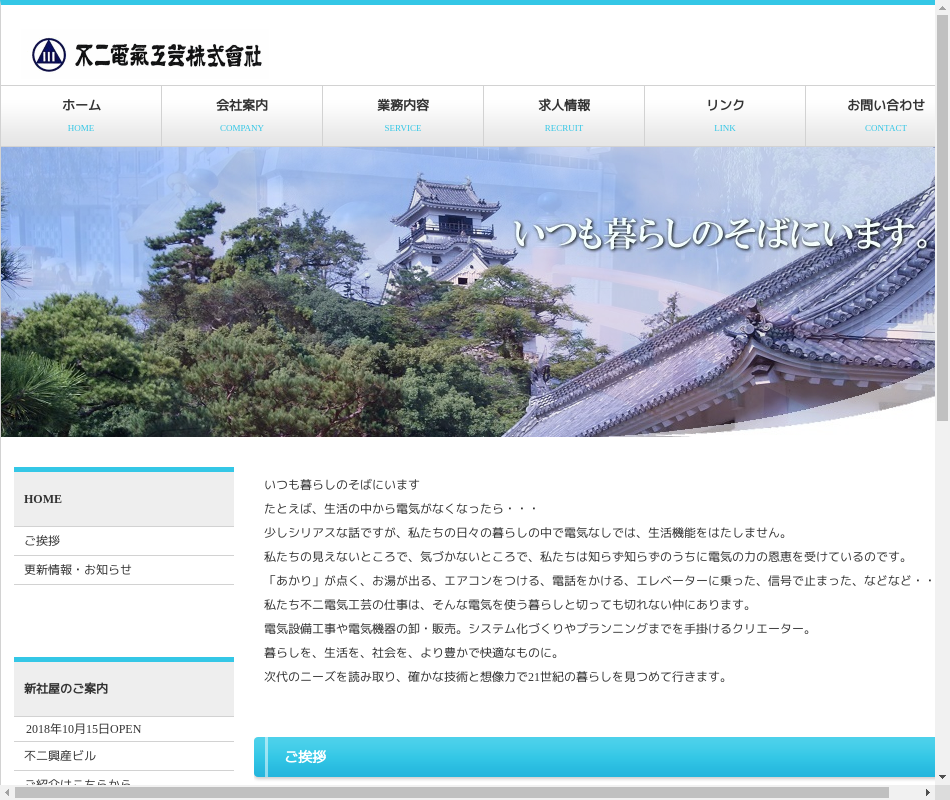950x800 pixels.
Task: Click the ご挨拶 sidebar link
Action: pyautogui.click(x=42, y=541)
